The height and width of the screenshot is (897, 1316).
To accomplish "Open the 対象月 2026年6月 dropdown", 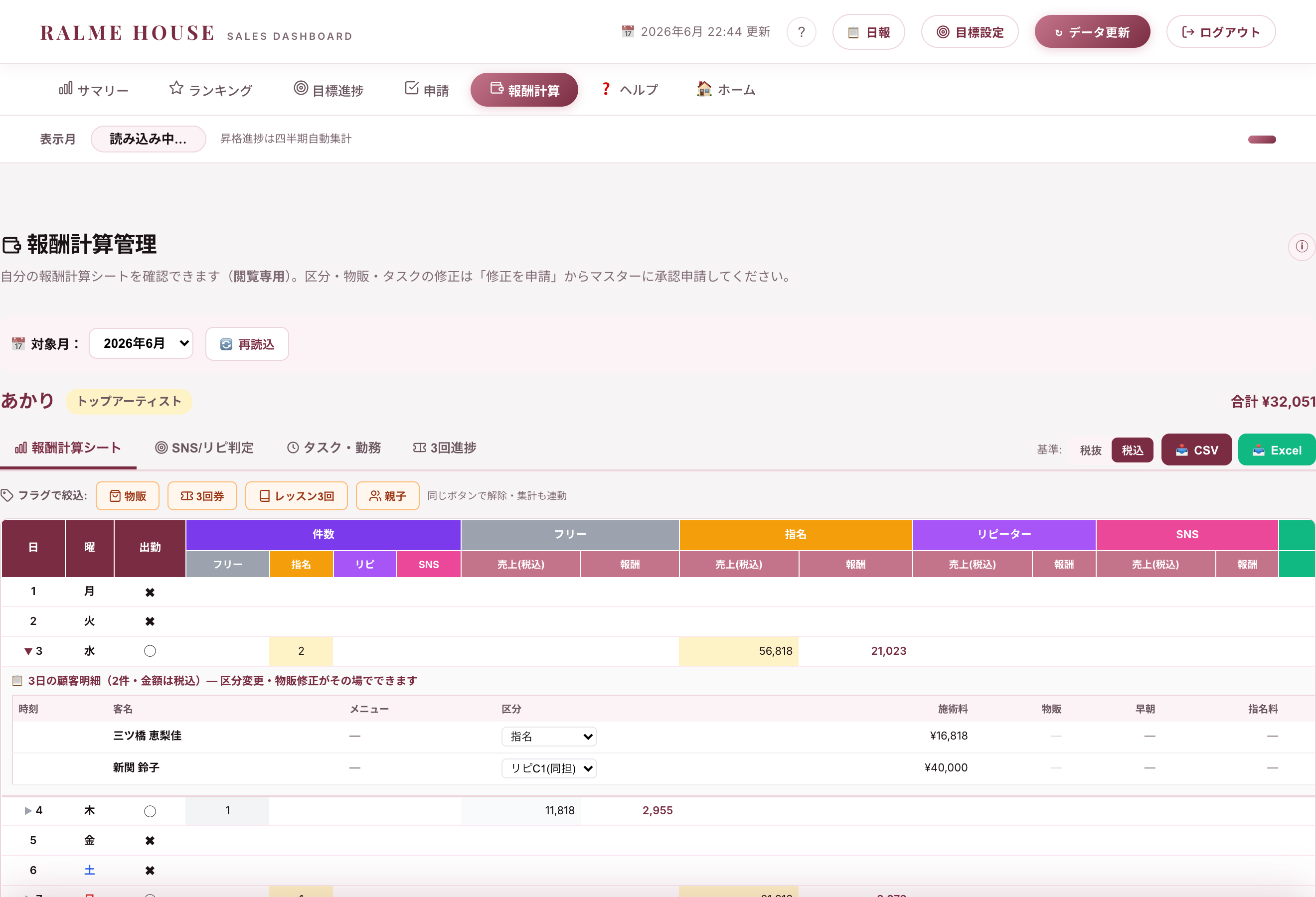I will tap(141, 343).
